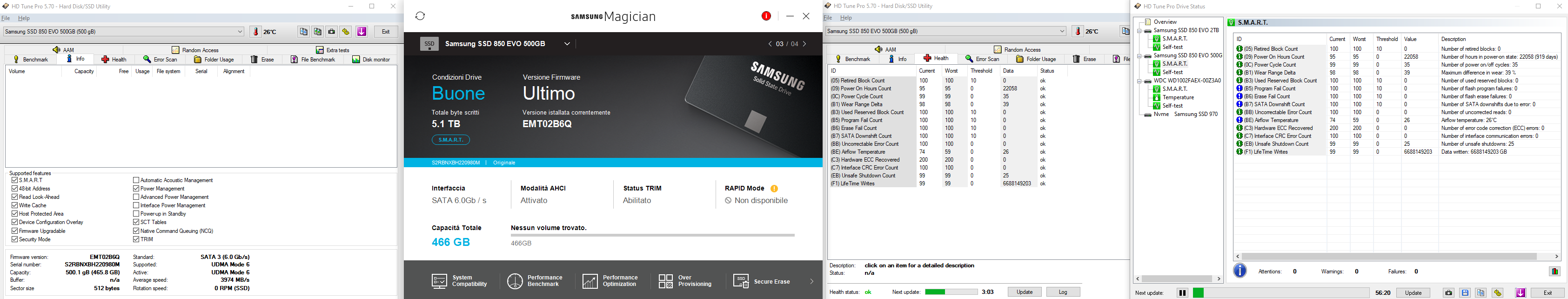Toggle 48-bit Address checkbox
This screenshot has width=1568, height=299.
[14, 189]
